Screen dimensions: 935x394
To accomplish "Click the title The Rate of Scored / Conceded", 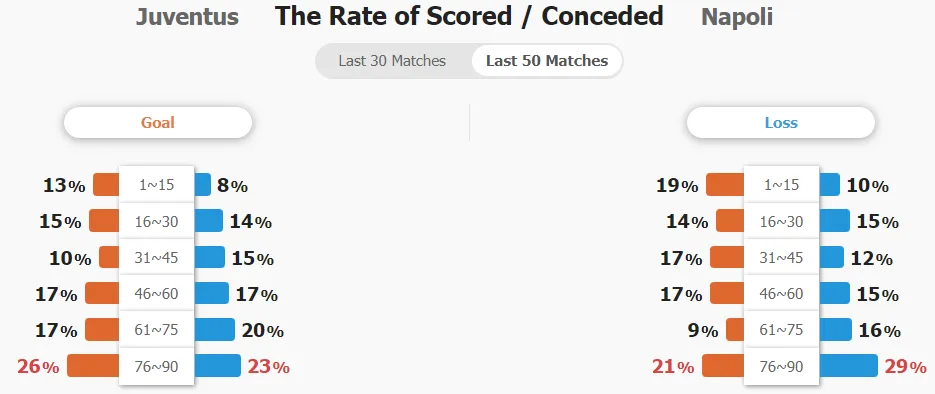I will tap(469, 17).
